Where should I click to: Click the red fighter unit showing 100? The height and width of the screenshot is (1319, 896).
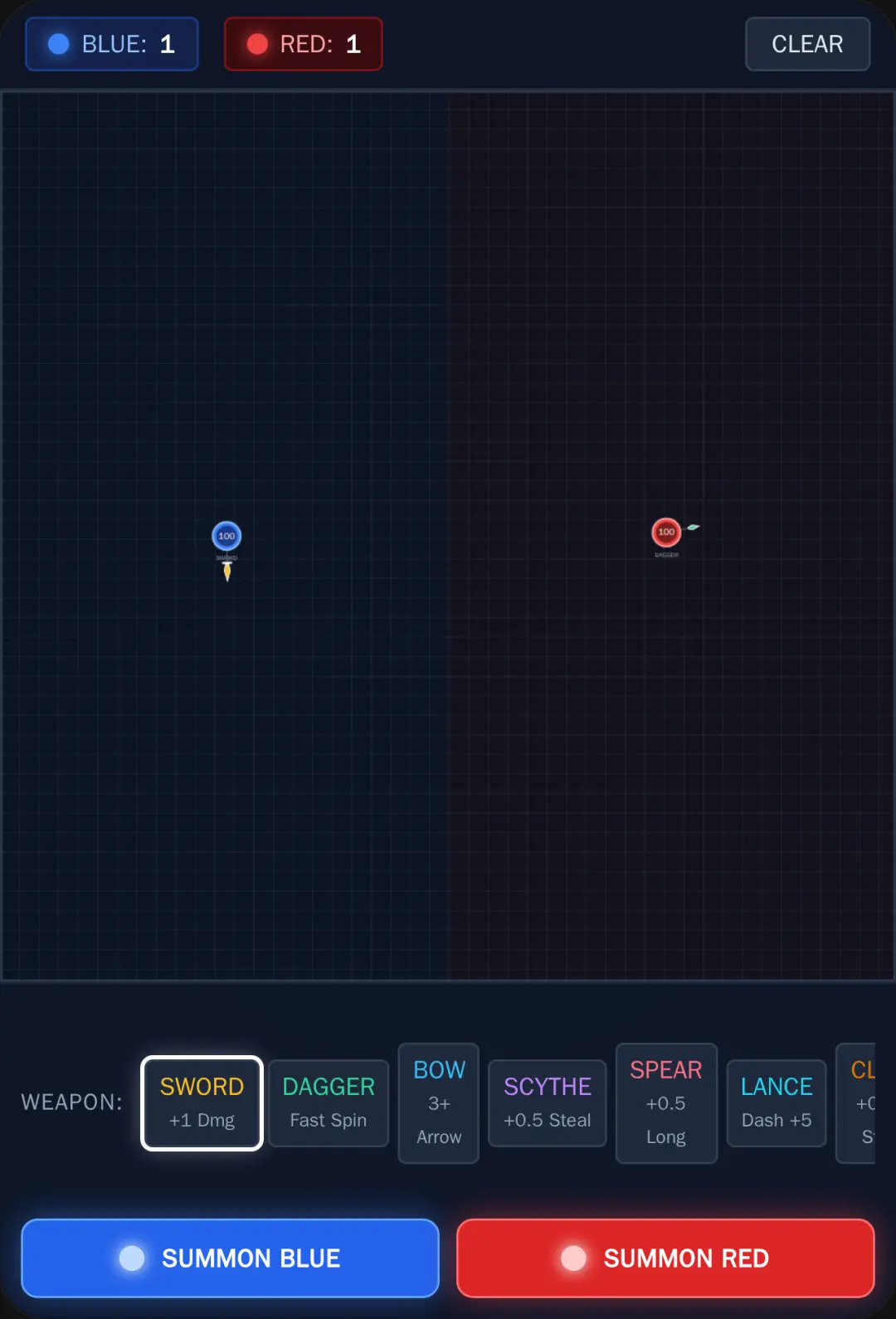point(666,532)
